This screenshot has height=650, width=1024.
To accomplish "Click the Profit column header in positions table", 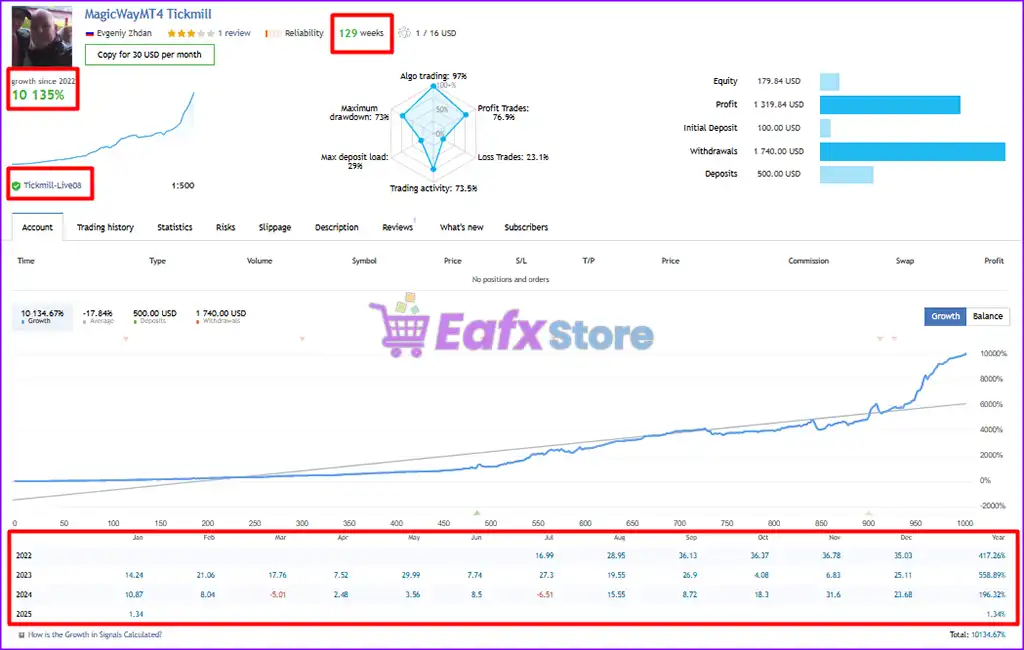I will [994, 261].
